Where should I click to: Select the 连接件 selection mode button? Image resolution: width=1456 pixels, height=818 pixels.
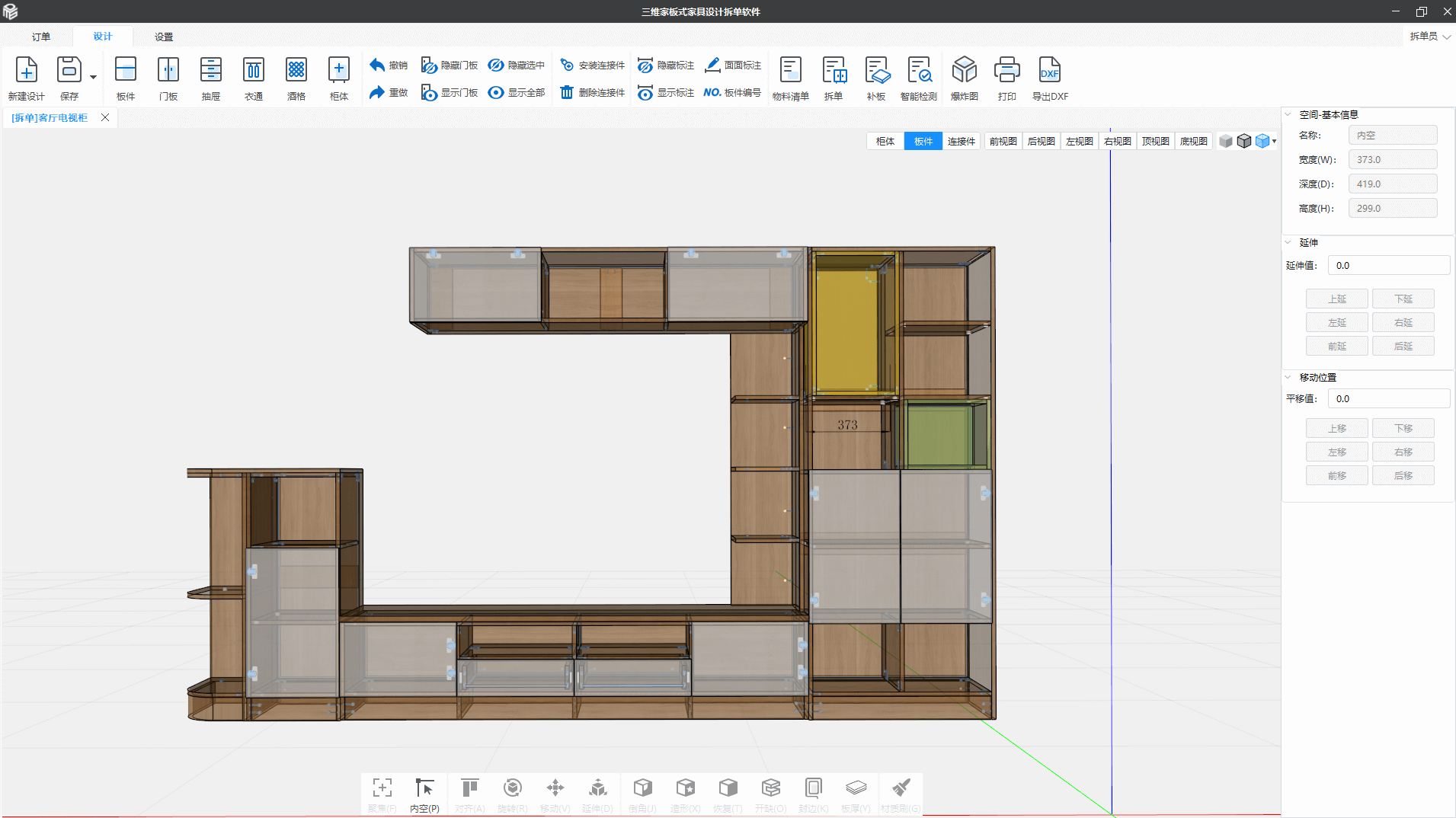pyautogui.click(x=961, y=142)
